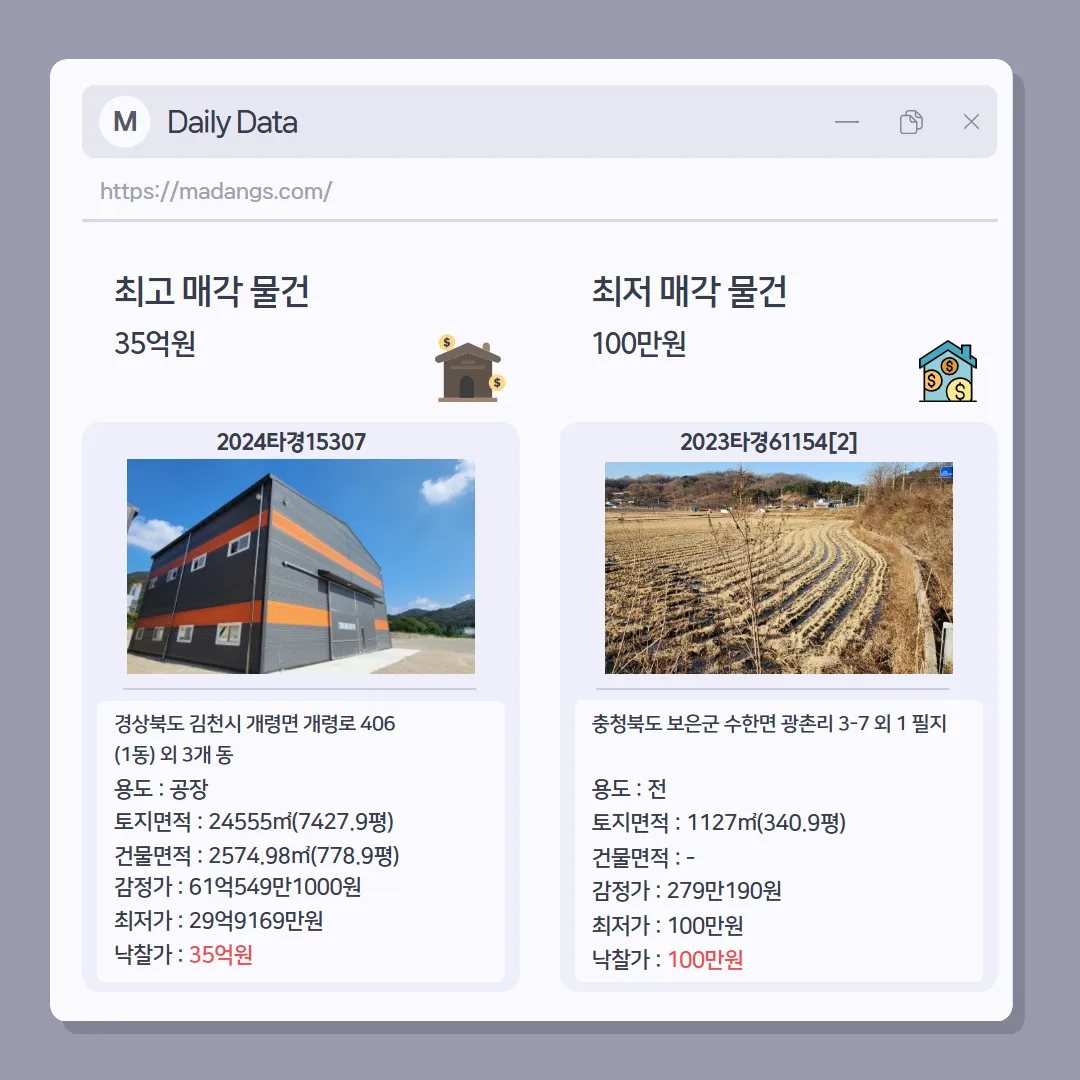Click the Daily Data title
Viewport: 1080px width, 1080px height.
(x=232, y=122)
